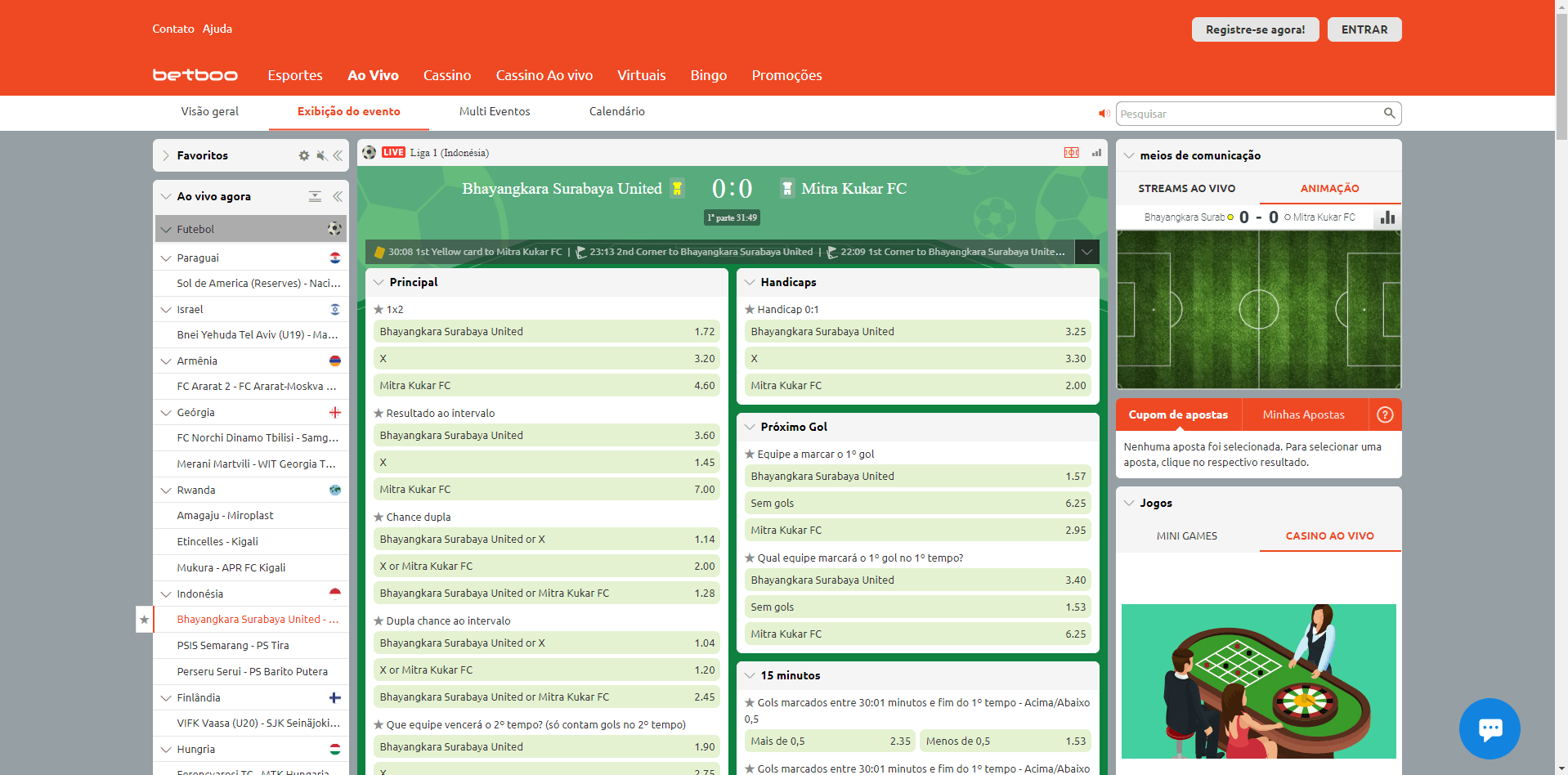Favorite the Resultado ao intervalo market
Viewport: 1568px width, 775px height.
click(x=379, y=414)
